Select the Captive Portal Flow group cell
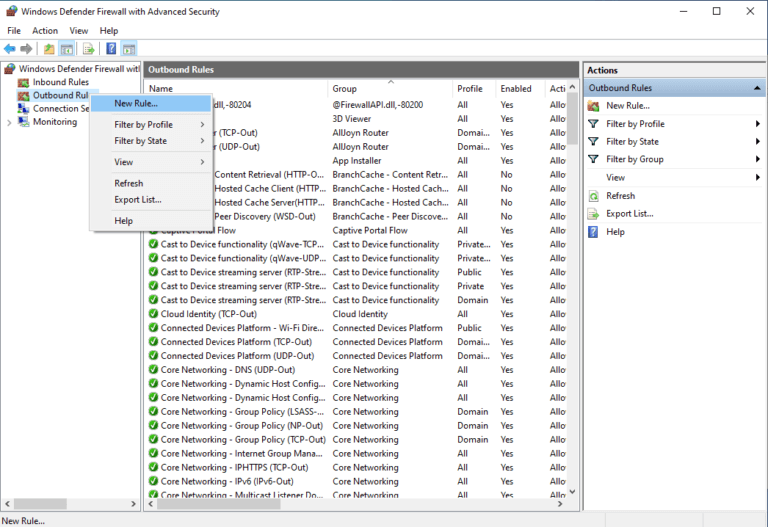The height and width of the screenshot is (527, 768). coord(370,230)
